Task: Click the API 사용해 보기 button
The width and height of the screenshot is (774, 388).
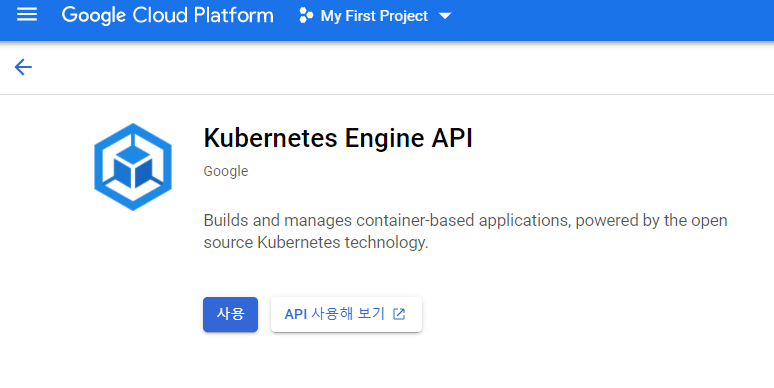Action: (x=346, y=314)
